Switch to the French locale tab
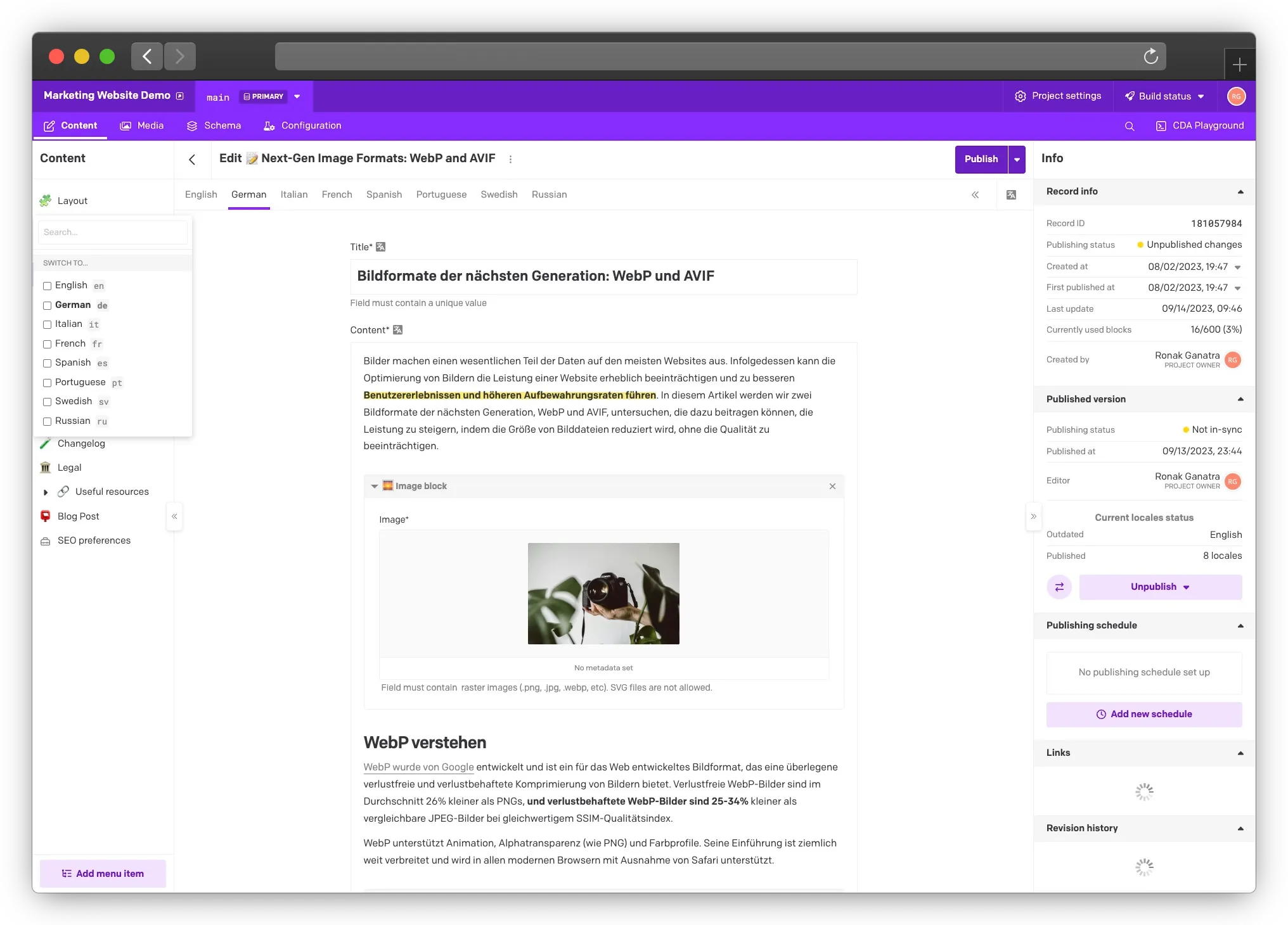This screenshot has width=1288, height=925. click(x=337, y=195)
